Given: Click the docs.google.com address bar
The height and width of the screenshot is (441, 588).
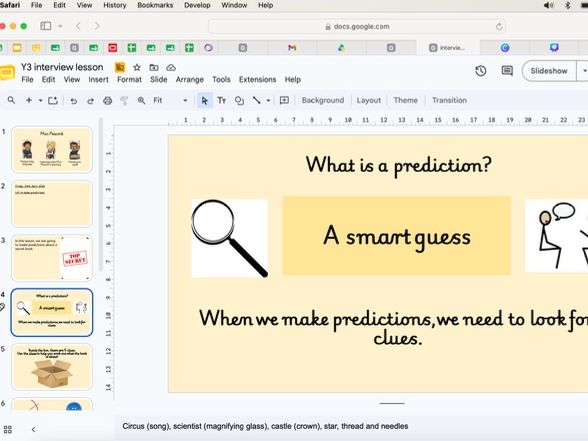Looking at the screenshot, I should point(357,26).
